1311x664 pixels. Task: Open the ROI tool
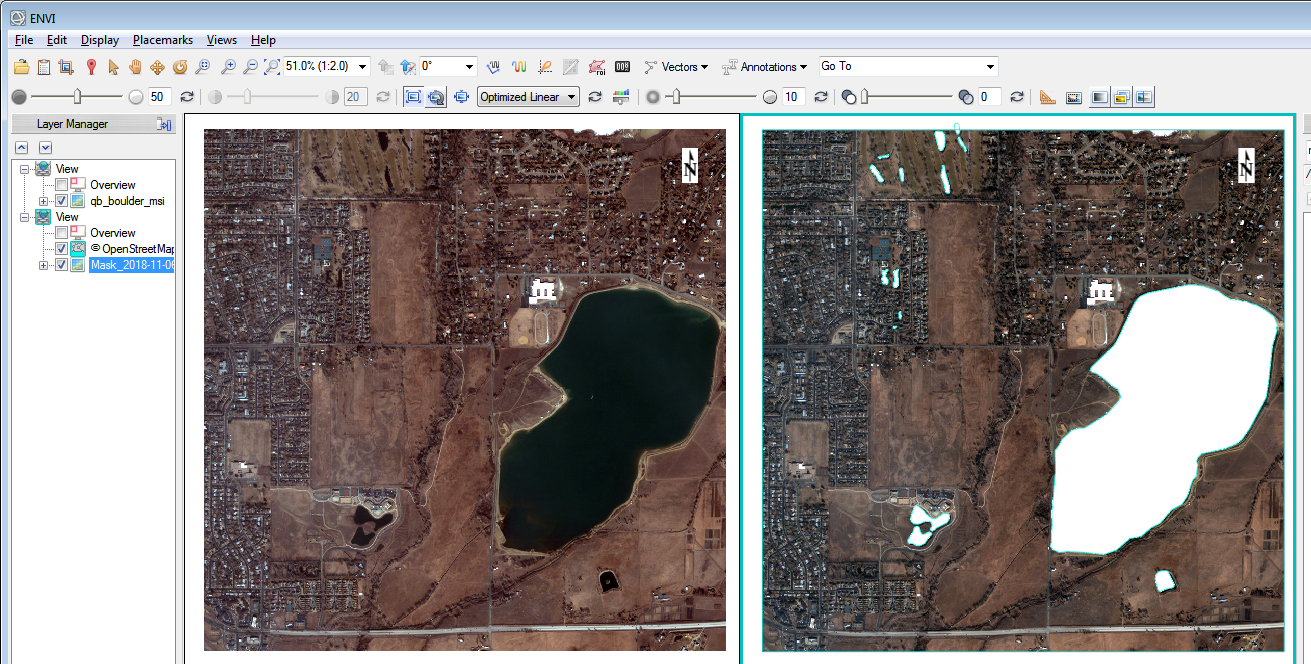(598, 67)
